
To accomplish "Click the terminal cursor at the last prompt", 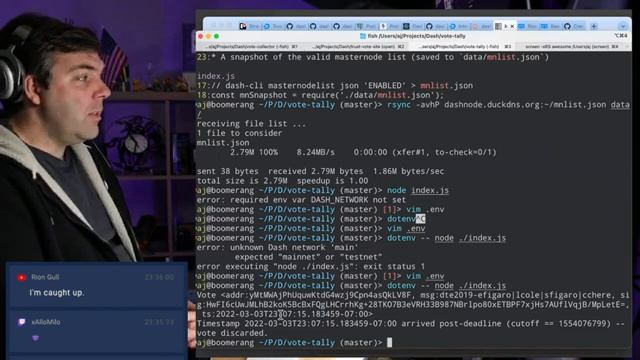I will pyautogui.click(x=389, y=342).
